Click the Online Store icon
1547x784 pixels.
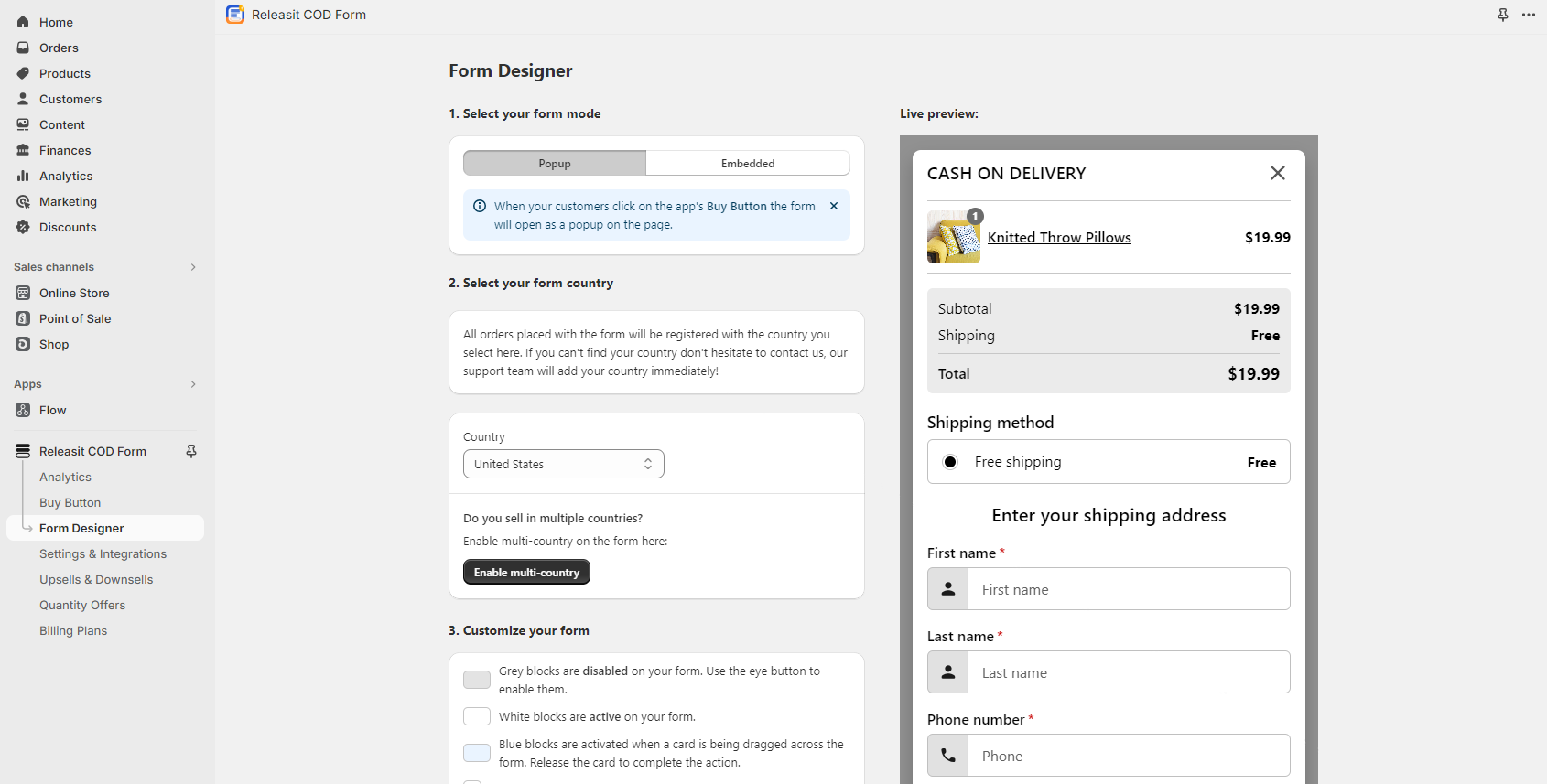(x=23, y=293)
